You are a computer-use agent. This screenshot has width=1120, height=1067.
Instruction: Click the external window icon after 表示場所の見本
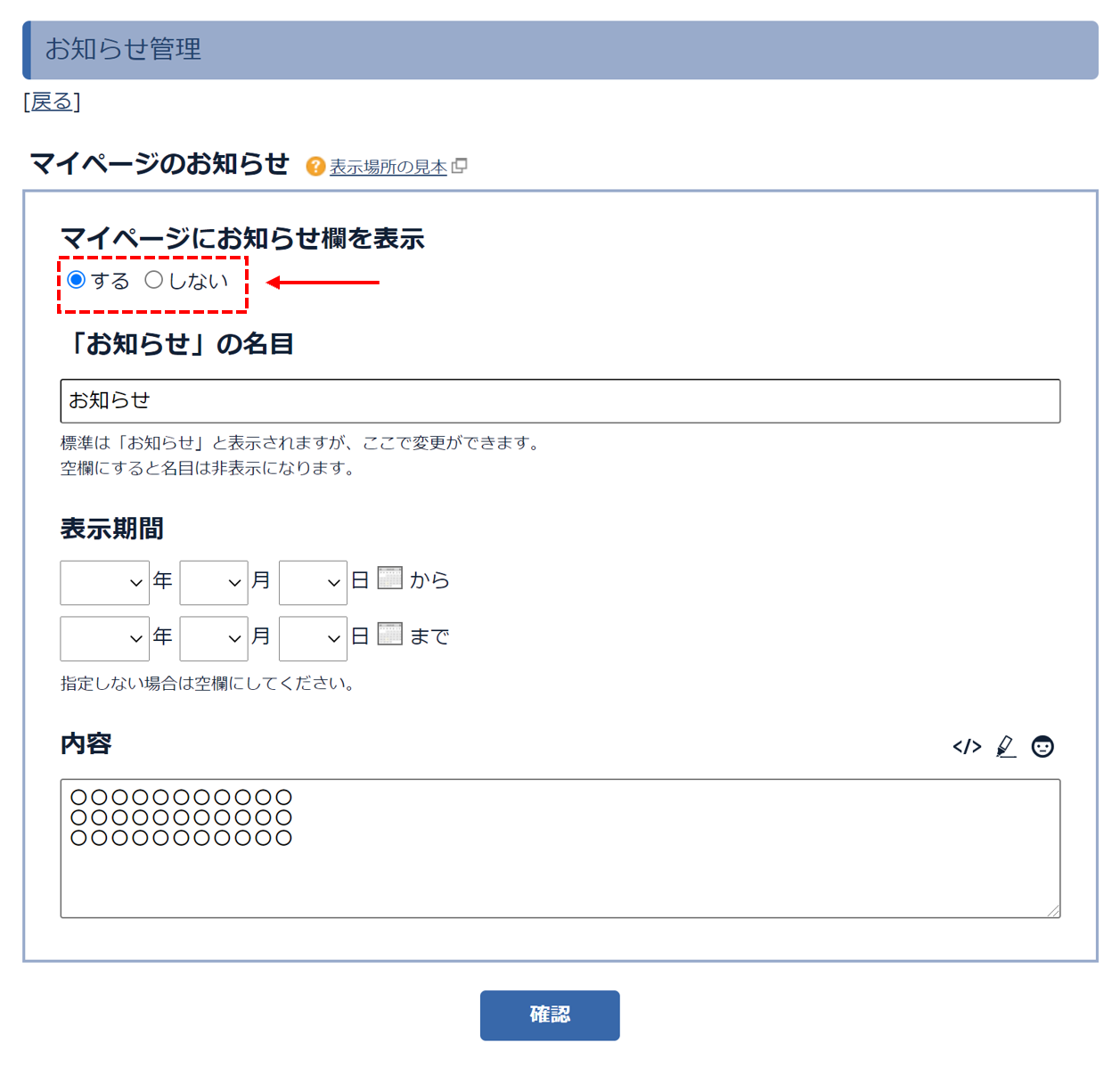pos(461,166)
